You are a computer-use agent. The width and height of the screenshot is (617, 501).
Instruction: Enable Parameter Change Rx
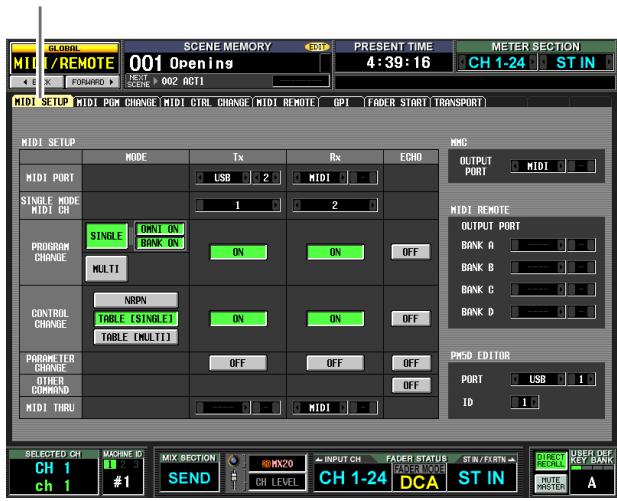[335, 363]
